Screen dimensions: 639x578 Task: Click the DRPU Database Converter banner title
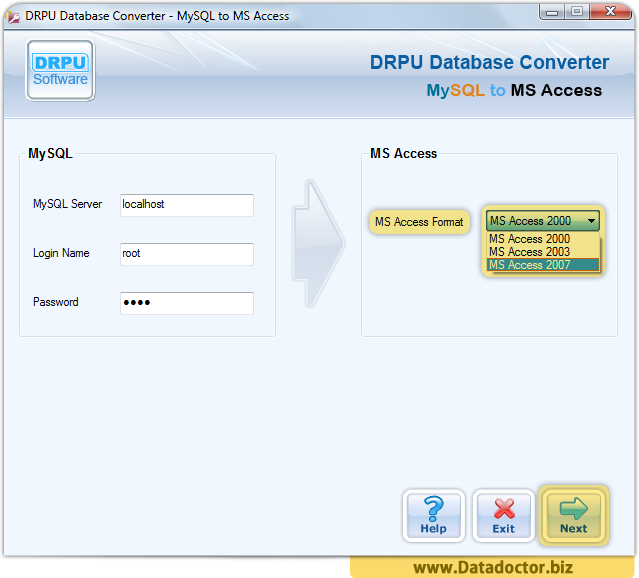489,62
